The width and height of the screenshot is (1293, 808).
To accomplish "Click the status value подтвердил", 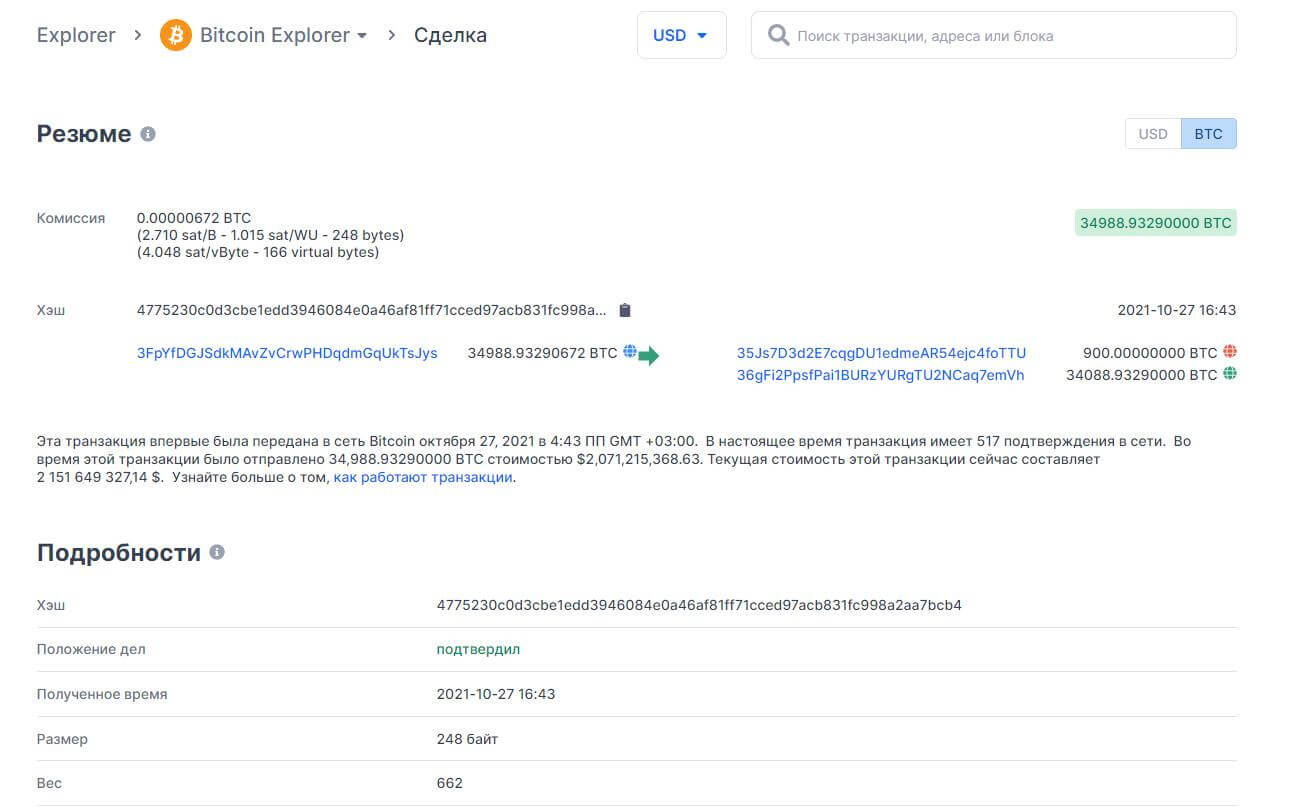I will [x=478, y=649].
